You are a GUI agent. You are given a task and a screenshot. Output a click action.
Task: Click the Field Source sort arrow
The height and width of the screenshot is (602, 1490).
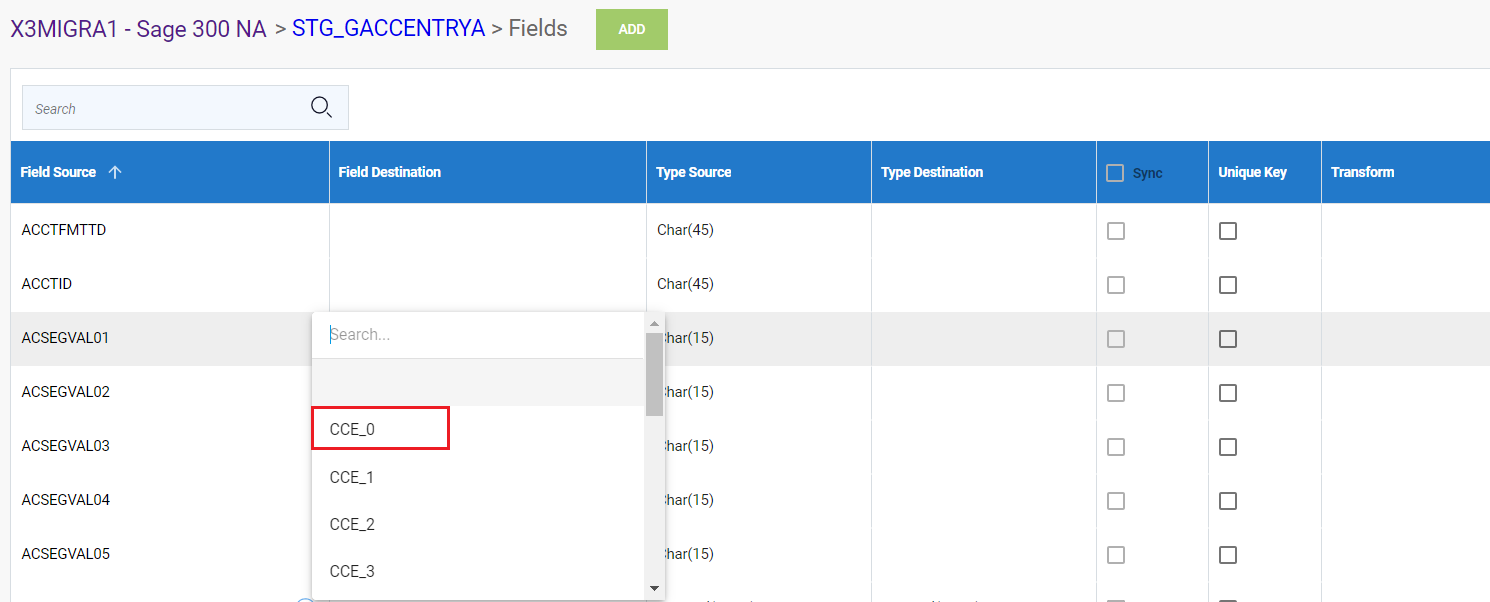[115, 172]
